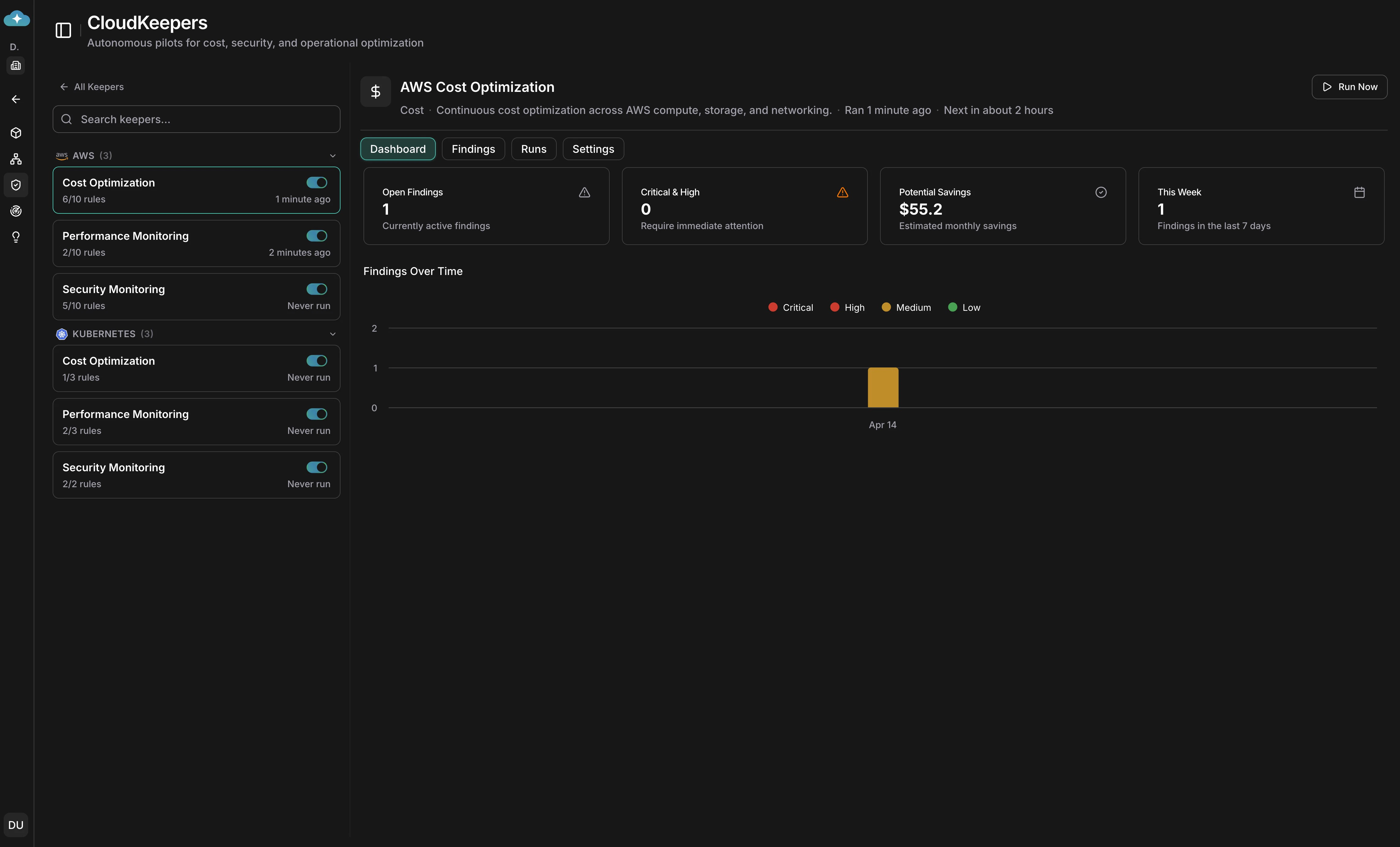Click the Run Now button
Image resolution: width=1400 pixels, height=847 pixels.
1349,87
